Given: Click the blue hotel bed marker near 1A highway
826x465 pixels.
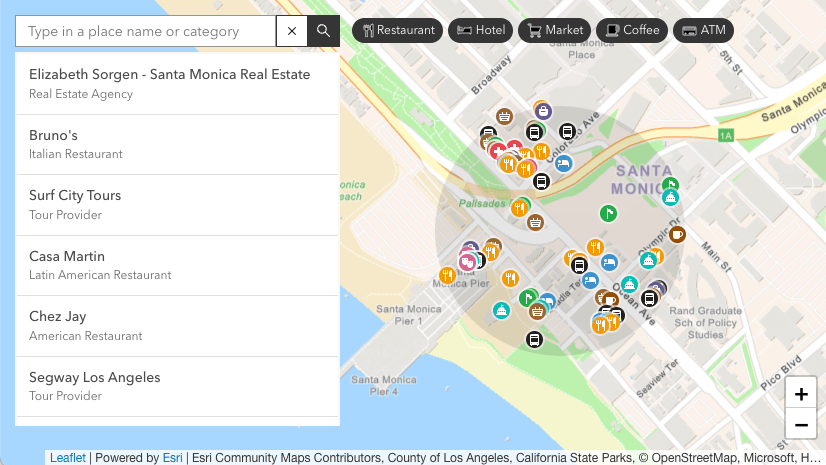Looking at the screenshot, I should 563,163.
